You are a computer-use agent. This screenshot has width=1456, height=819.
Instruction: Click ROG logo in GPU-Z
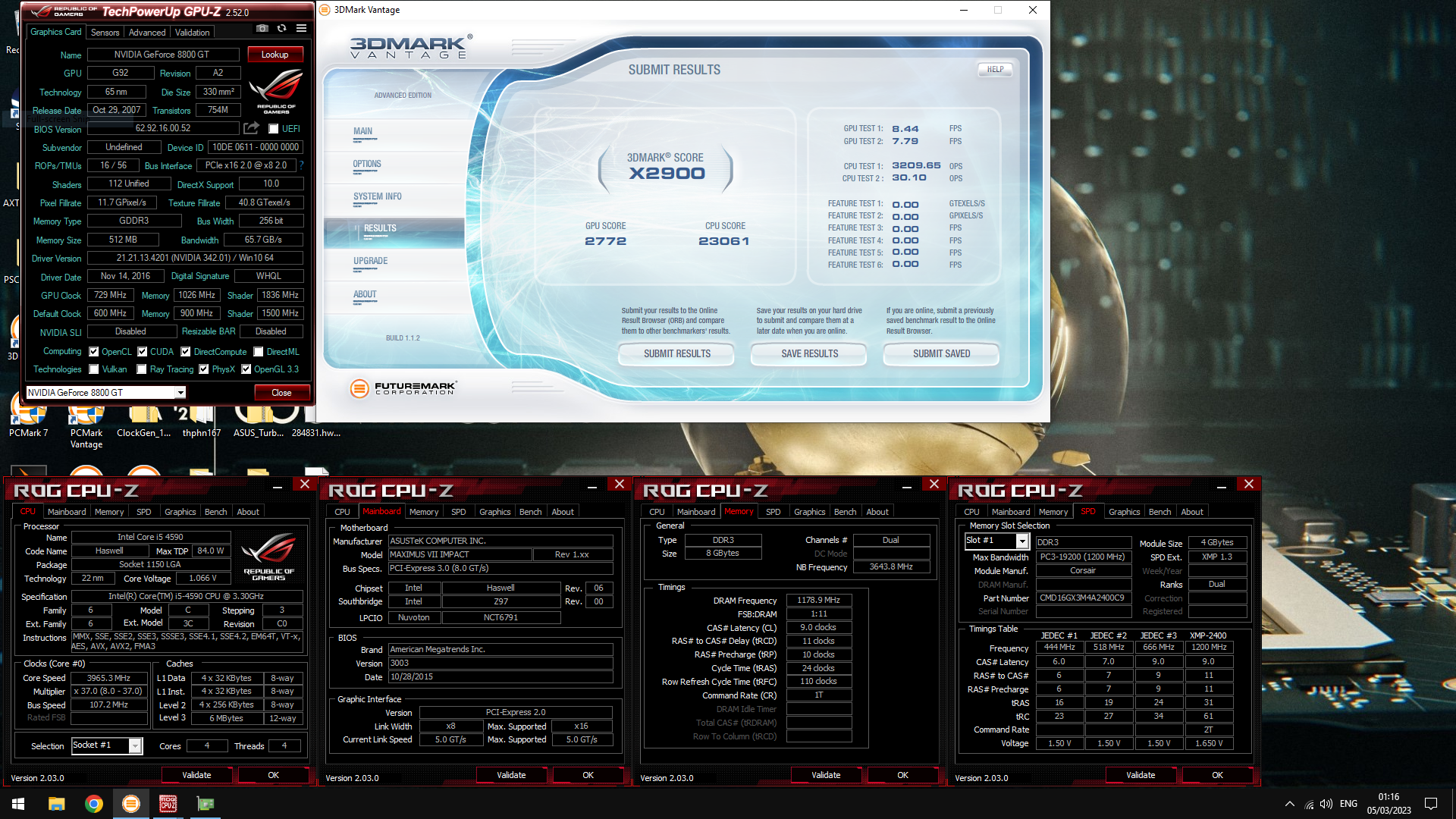276,91
